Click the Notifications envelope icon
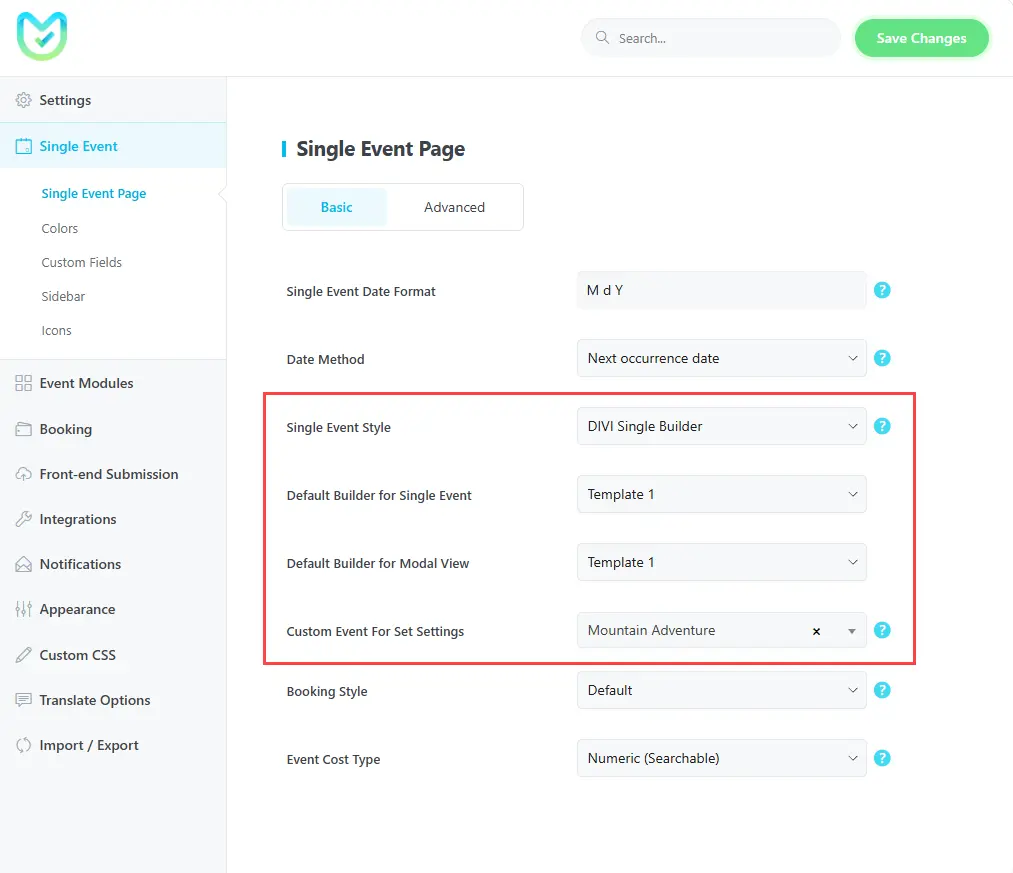 coord(23,564)
